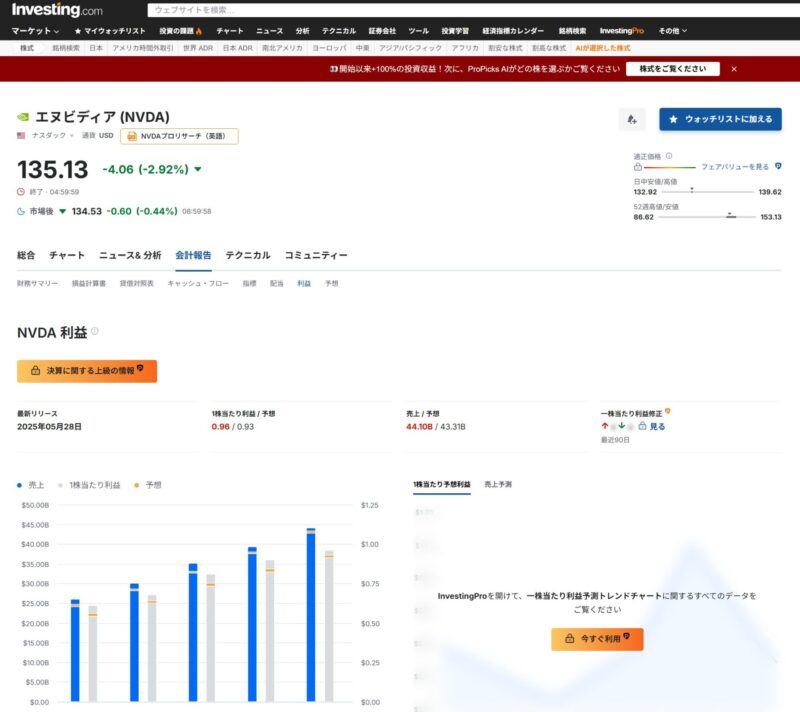Click the ウォッチリストに加える button
The width and height of the screenshot is (800, 712).
[x=720, y=119]
